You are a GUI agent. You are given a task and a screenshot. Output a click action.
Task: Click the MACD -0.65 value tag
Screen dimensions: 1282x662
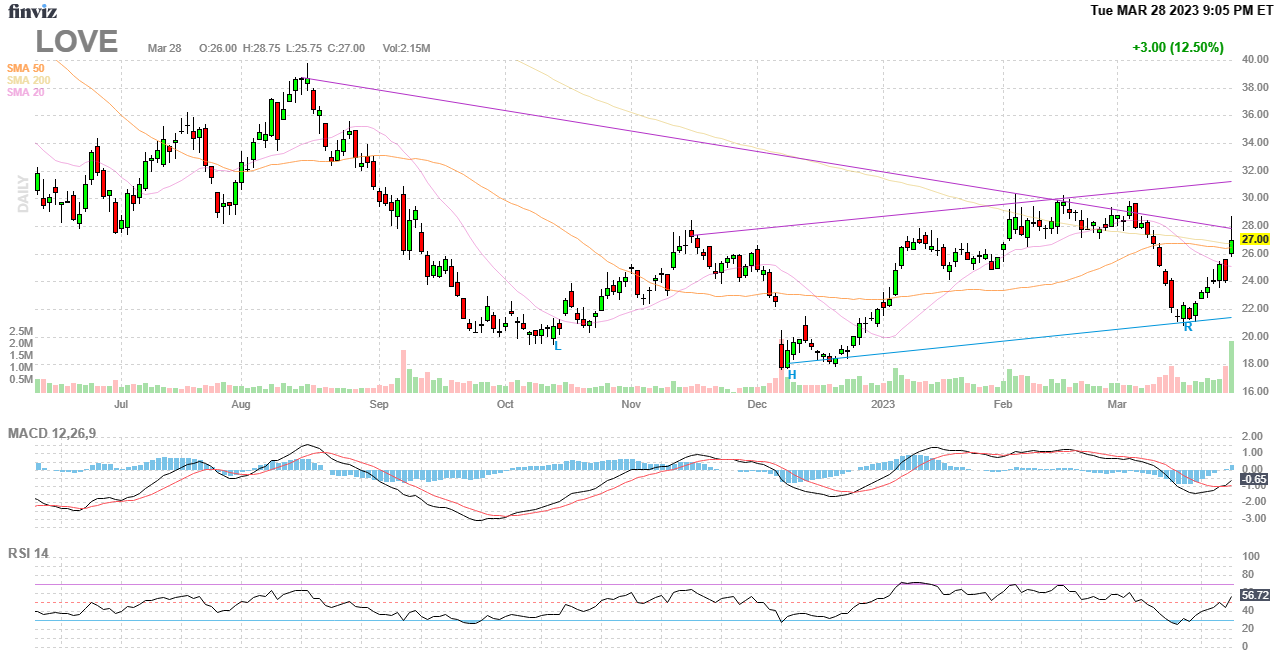(x=1254, y=479)
